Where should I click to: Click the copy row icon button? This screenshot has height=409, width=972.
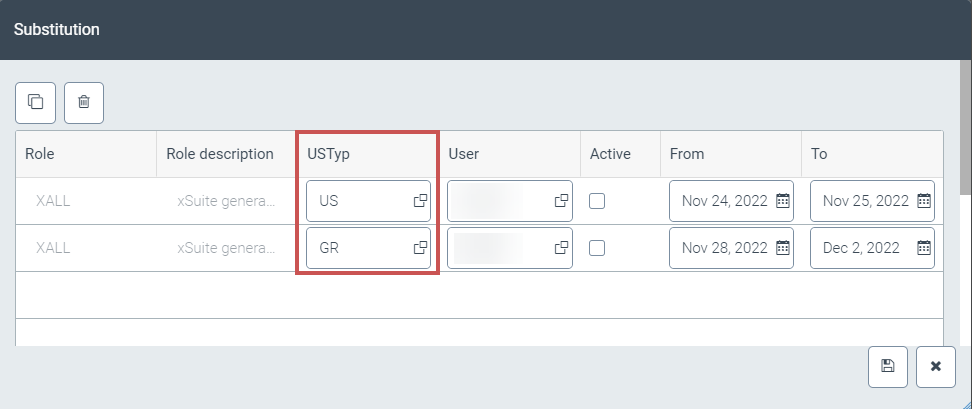tap(35, 102)
